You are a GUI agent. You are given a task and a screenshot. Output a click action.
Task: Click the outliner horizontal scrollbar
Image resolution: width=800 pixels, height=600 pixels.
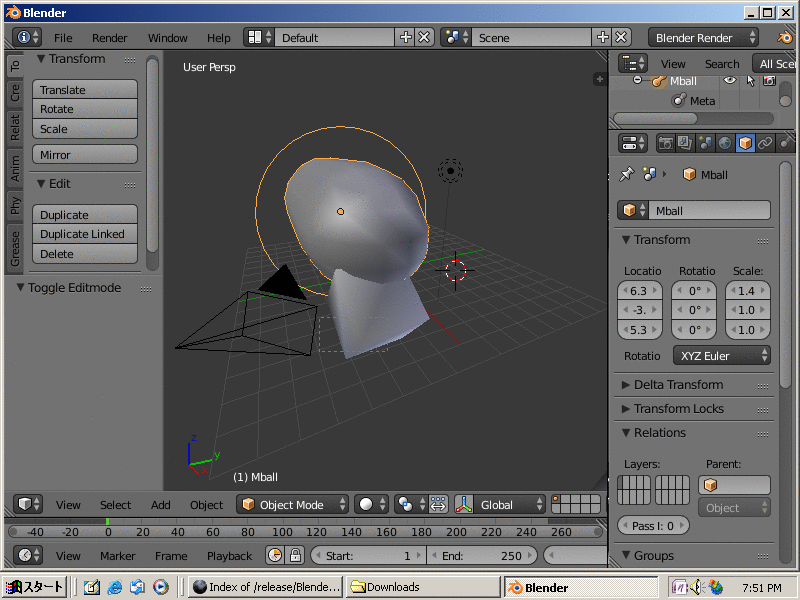pyautogui.click(x=655, y=118)
